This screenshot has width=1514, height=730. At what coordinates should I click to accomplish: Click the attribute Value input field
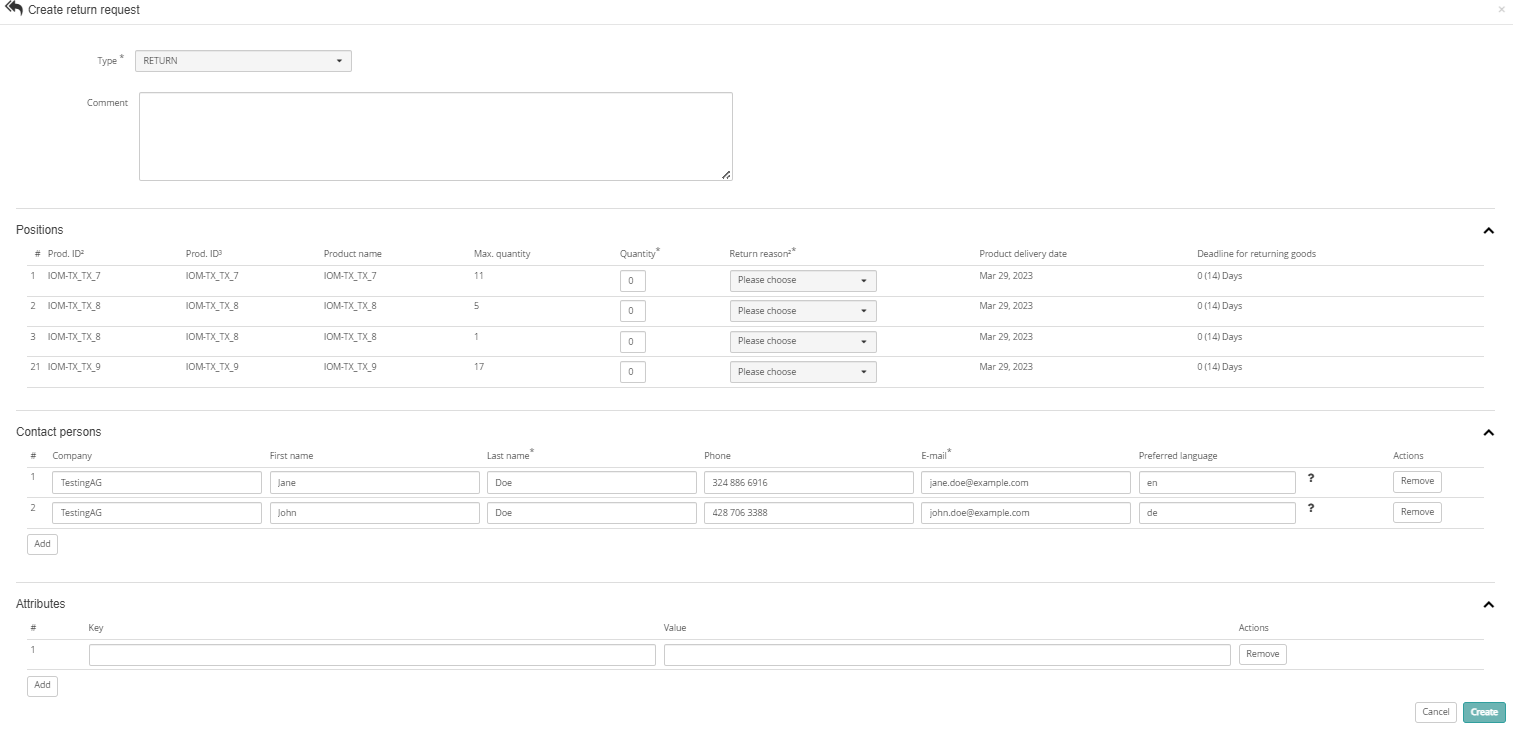[x=947, y=655]
